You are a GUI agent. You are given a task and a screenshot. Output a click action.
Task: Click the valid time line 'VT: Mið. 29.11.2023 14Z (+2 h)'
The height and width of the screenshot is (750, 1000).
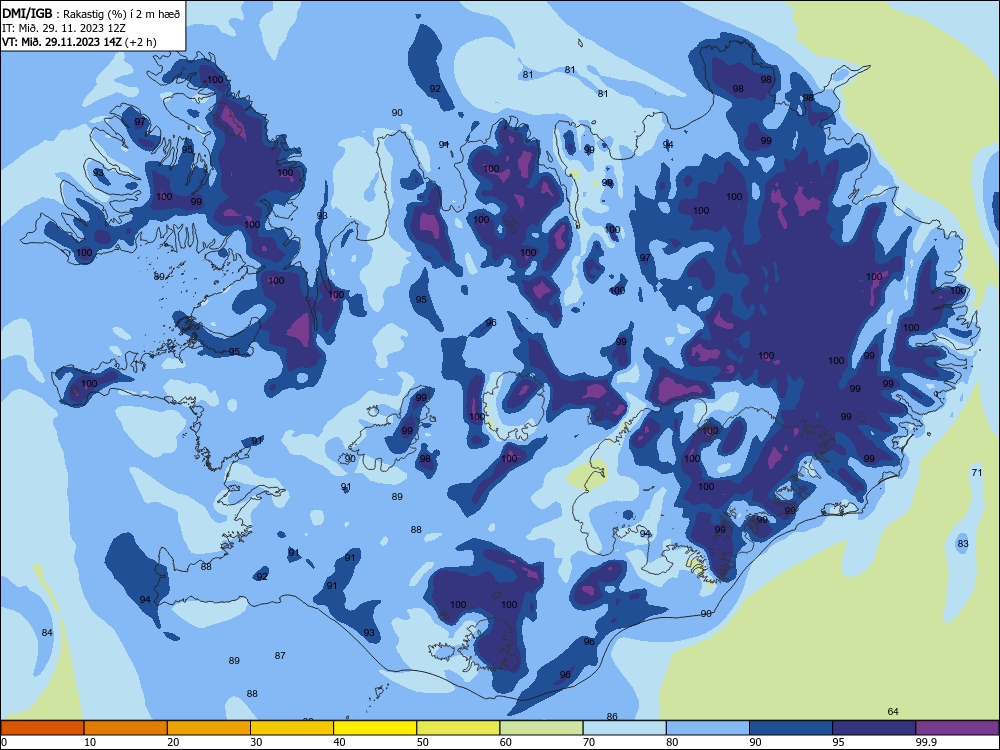tap(79, 42)
